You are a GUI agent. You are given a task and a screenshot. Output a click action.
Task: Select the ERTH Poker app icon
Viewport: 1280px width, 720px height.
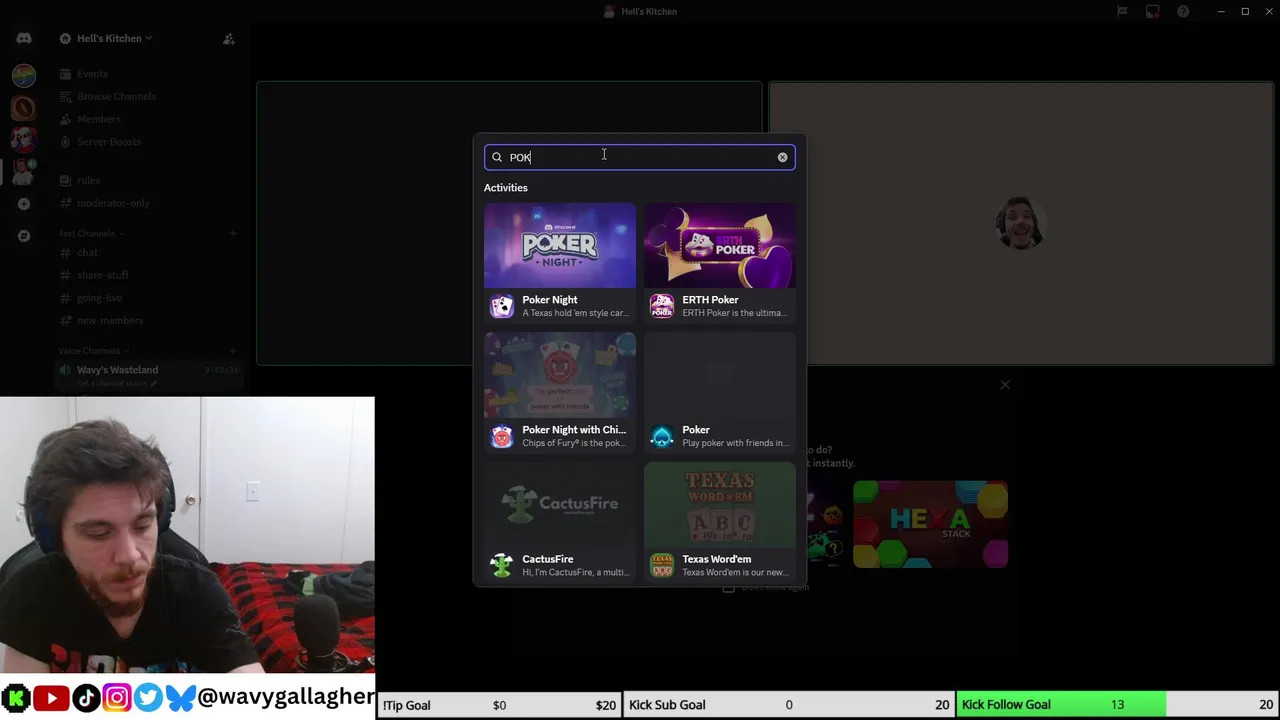pyautogui.click(x=662, y=306)
